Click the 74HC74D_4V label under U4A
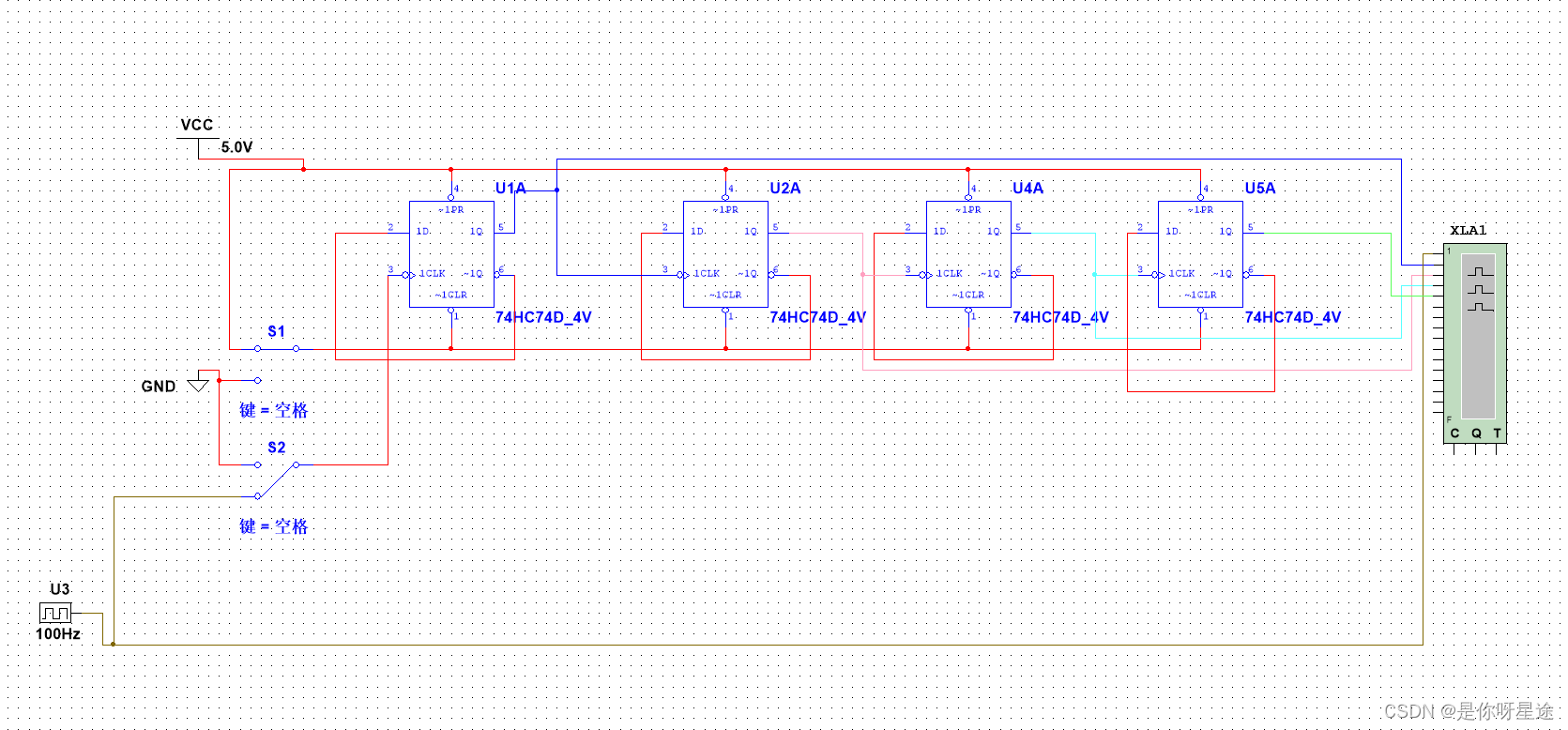The height and width of the screenshot is (730, 1568). (x=1060, y=317)
